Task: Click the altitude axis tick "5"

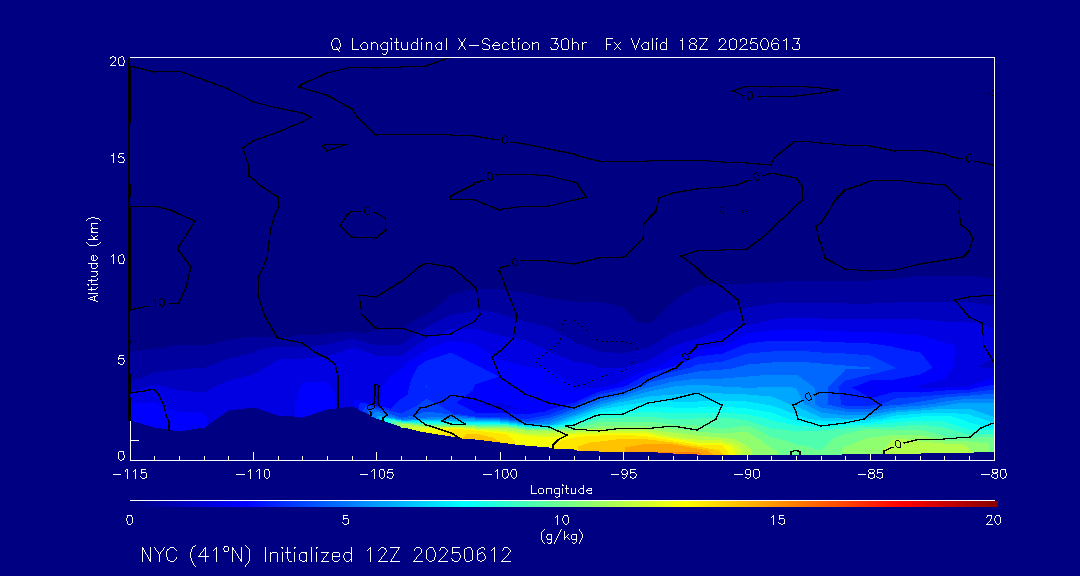Action: (121, 360)
